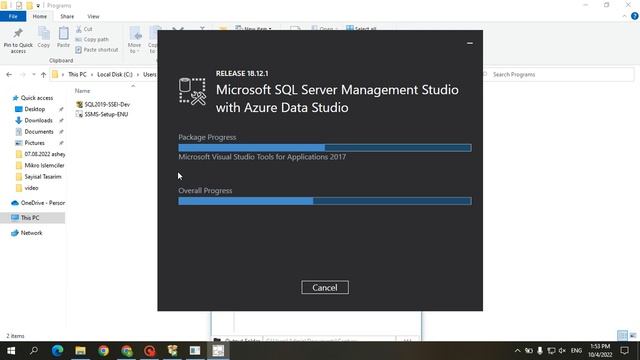Switch to the View ribbon tab
The image size is (640, 360).
click(93, 16)
